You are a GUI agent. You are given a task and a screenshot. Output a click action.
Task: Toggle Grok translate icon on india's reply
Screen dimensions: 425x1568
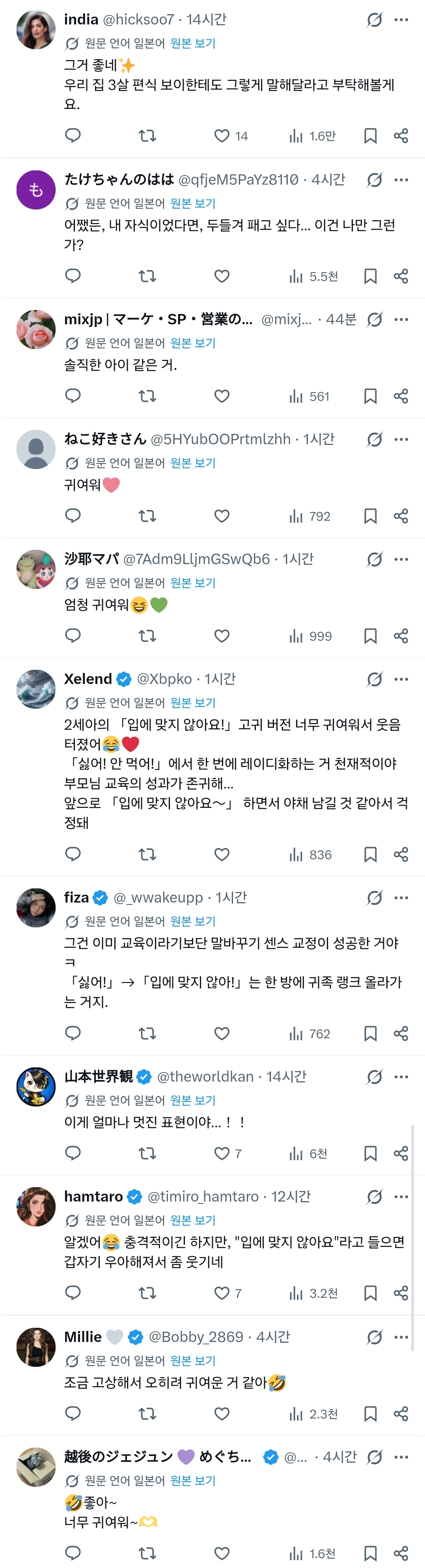pyautogui.click(x=375, y=20)
